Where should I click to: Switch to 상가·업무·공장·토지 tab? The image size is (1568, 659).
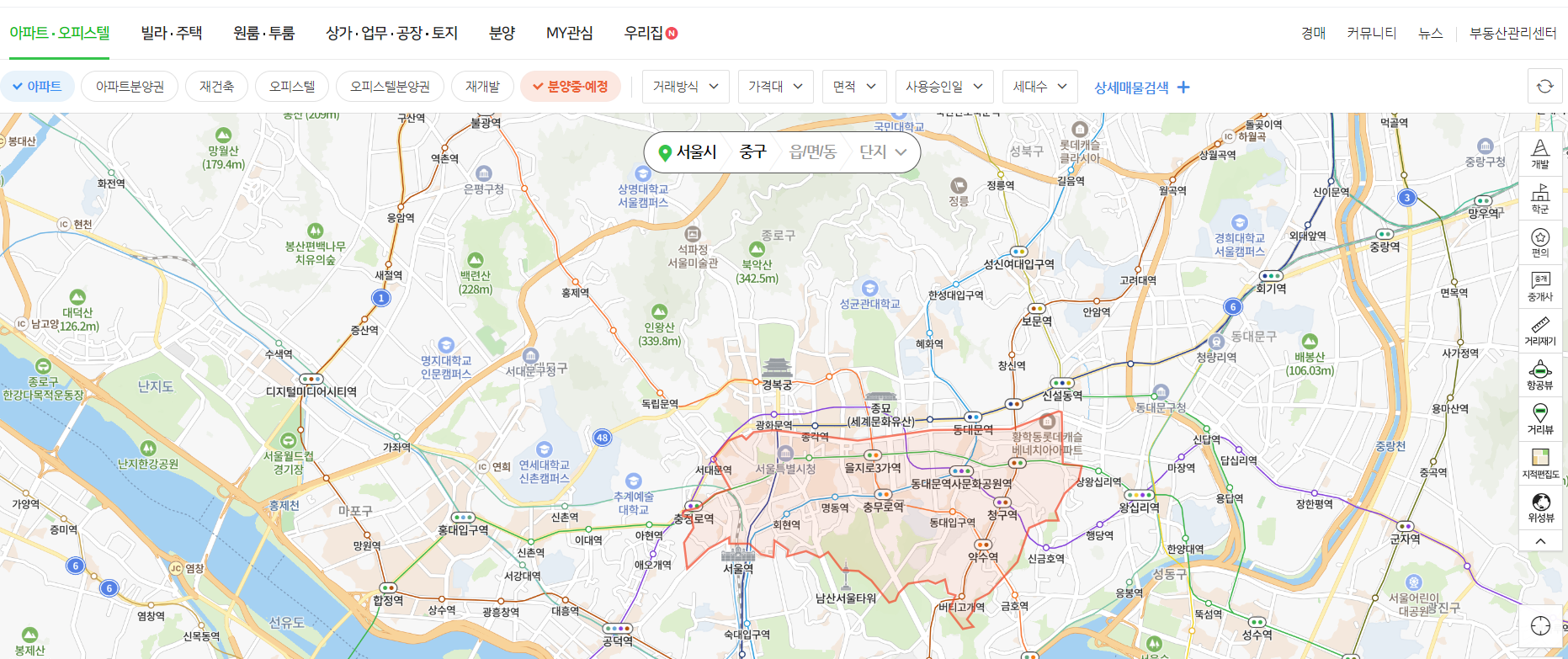click(392, 33)
